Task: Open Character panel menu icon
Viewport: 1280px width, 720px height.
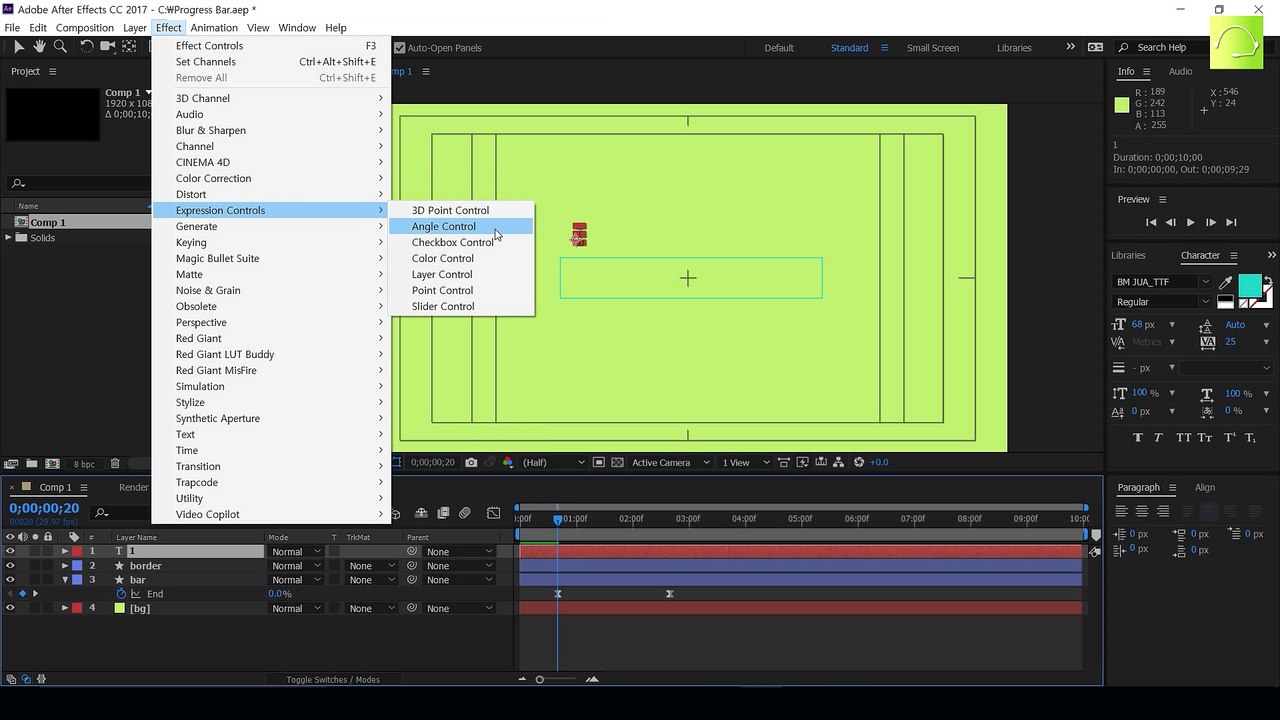Action: 1234,256
